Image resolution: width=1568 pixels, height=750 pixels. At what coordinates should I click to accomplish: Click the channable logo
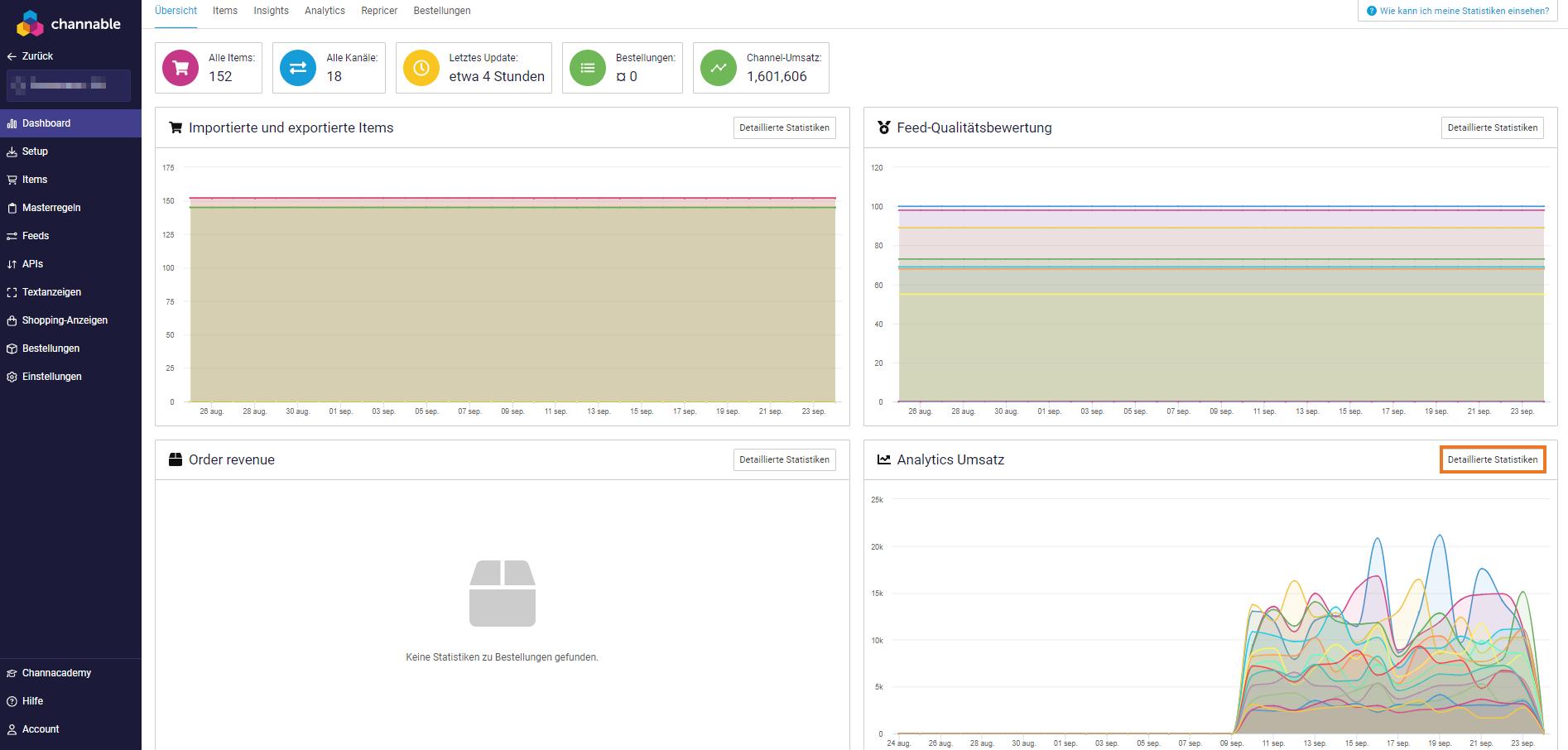69,24
